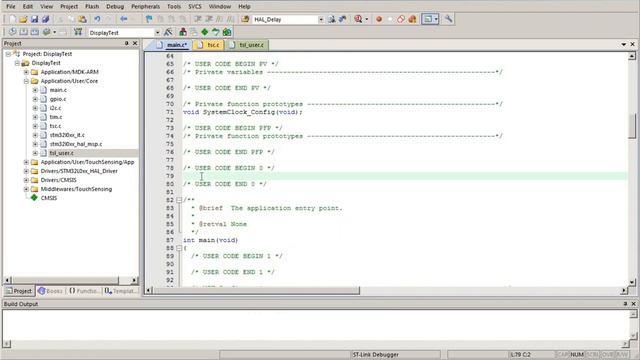640x360 pixels.
Task: Toggle auto-hide pin of Build Output panel
Action: pyautogui.click(x=625, y=304)
